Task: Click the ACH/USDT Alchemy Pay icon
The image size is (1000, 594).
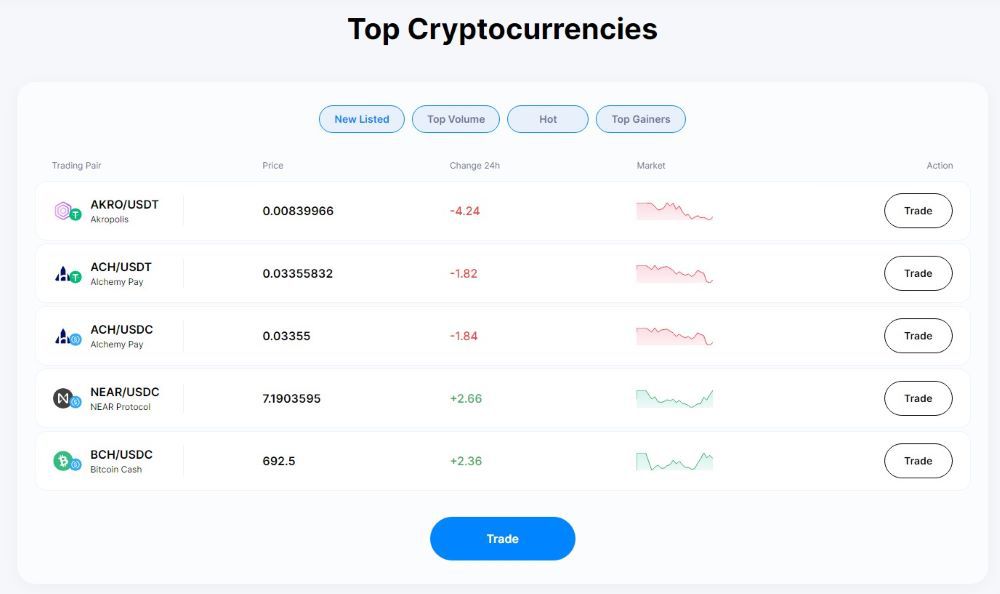Action: pyautogui.click(x=67, y=274)
